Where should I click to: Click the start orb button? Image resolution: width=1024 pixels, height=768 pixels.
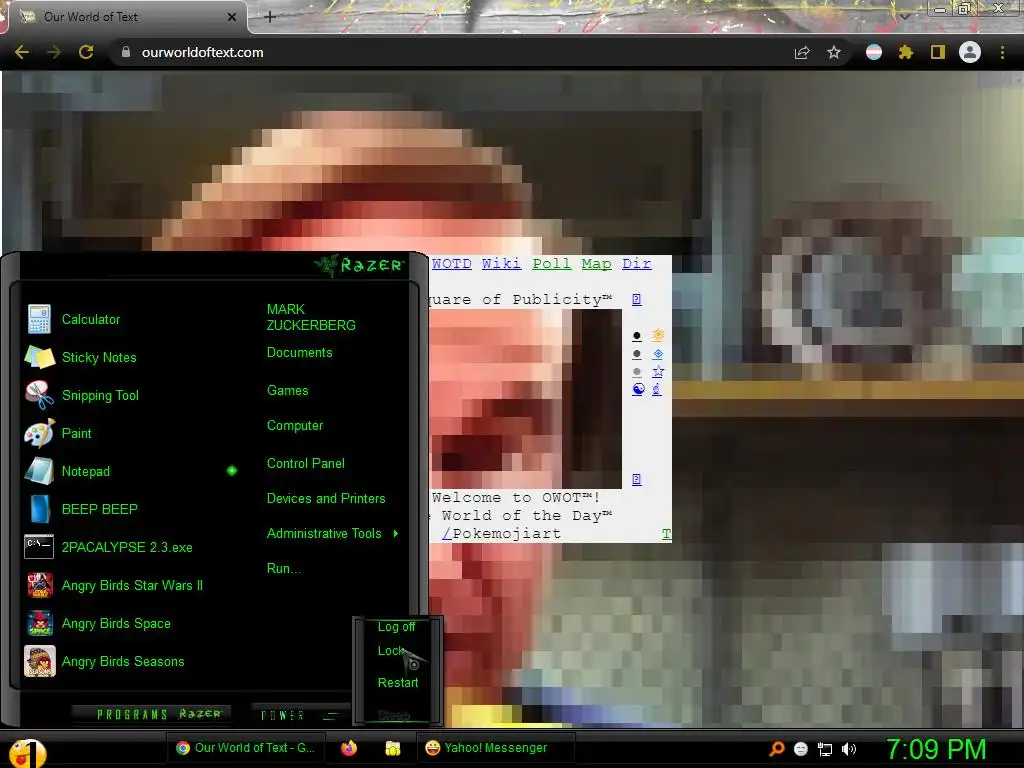click(26, 752)
